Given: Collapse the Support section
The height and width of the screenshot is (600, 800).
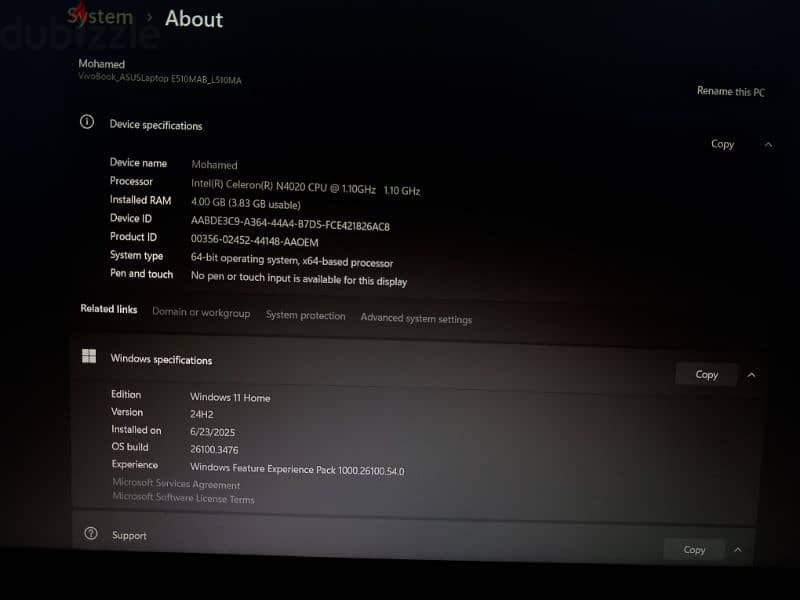Looking at the screenshot, I should pos(738,549).
